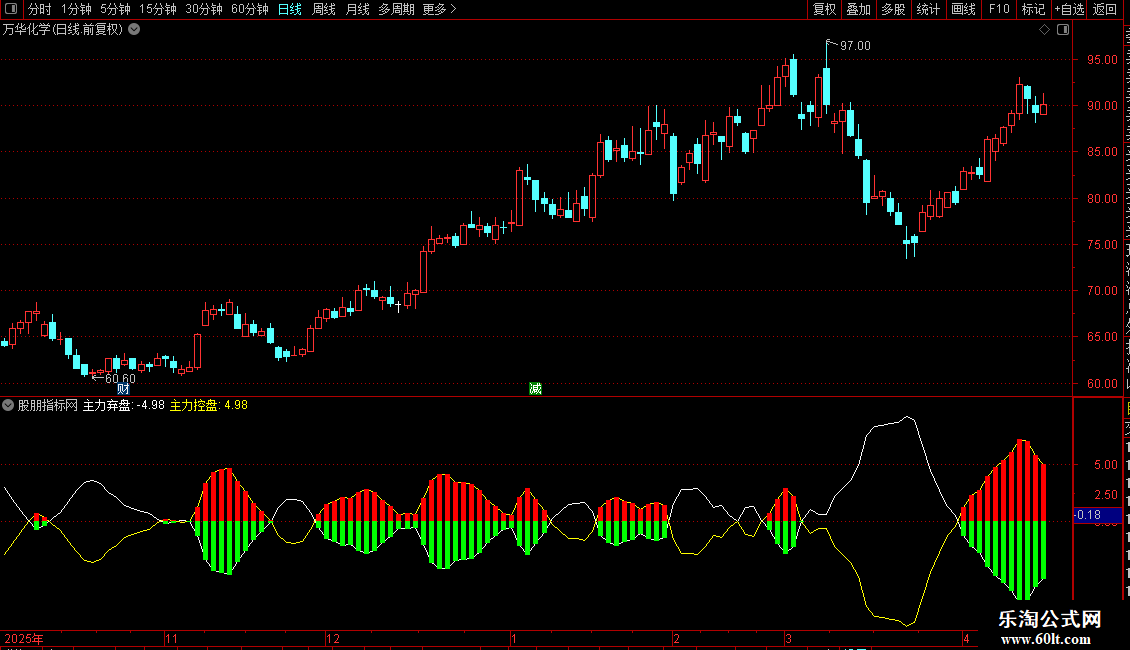Open 多周期 multi-period view
This screenshot has width=1130, height=650.
coord(396,9)
